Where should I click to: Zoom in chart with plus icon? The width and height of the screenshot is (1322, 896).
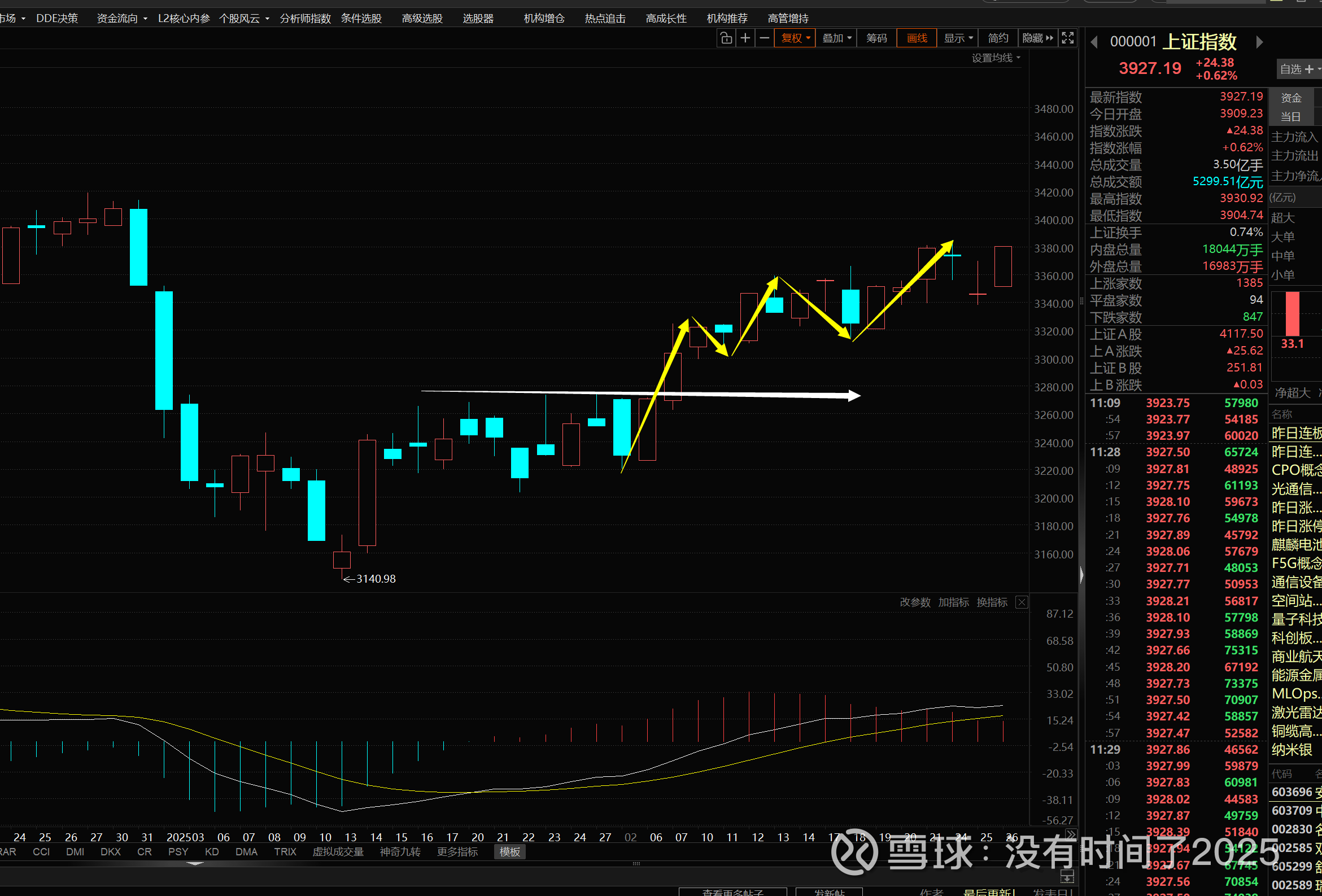coord(745,38)
